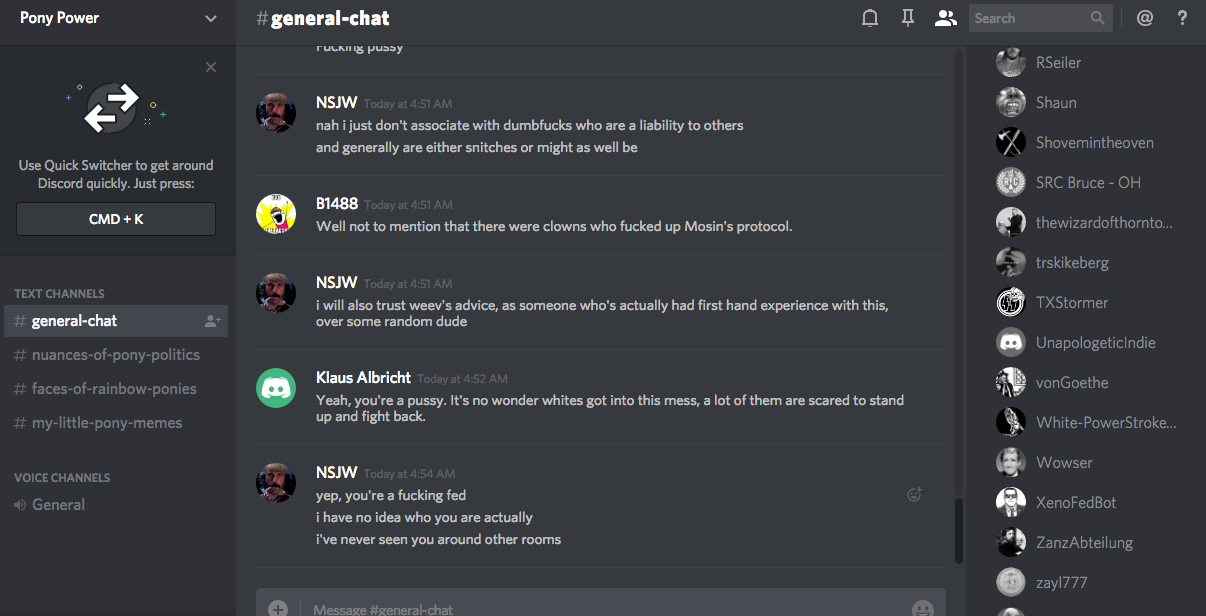Open the emoji picker
1206x616 pixels.
922,608
